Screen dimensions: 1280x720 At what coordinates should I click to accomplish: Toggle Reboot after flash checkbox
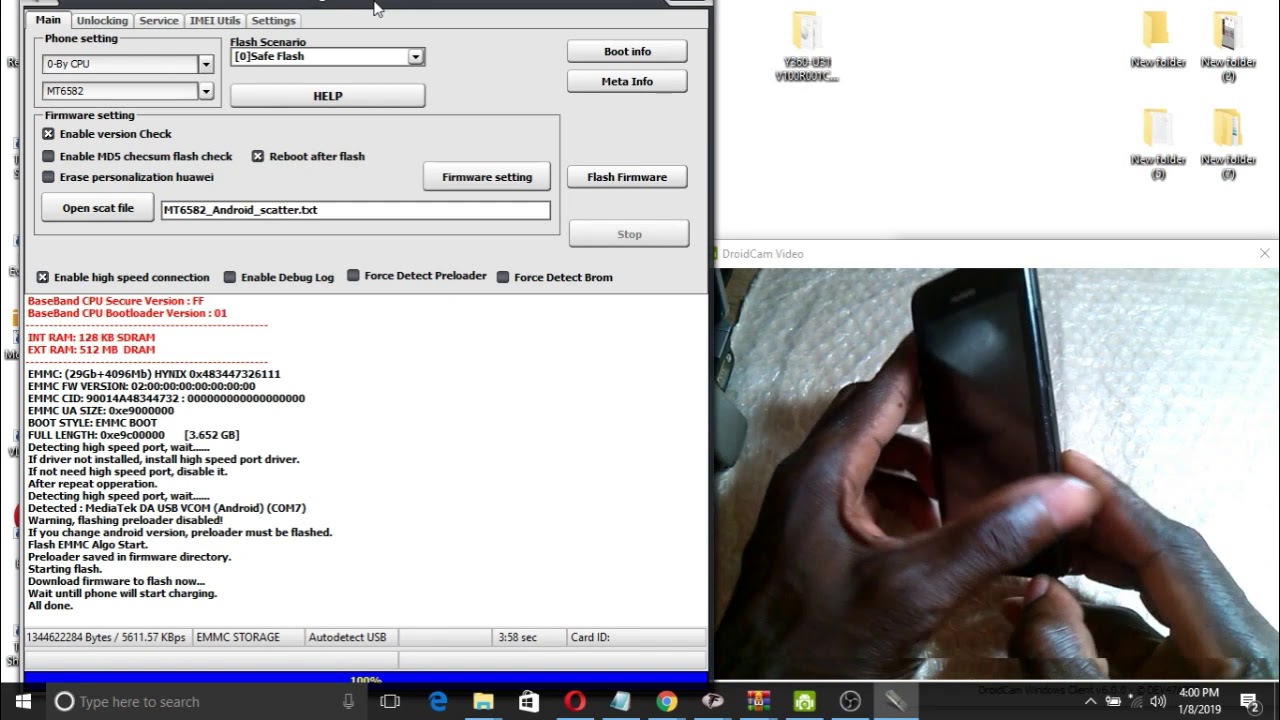pos(258,156)
